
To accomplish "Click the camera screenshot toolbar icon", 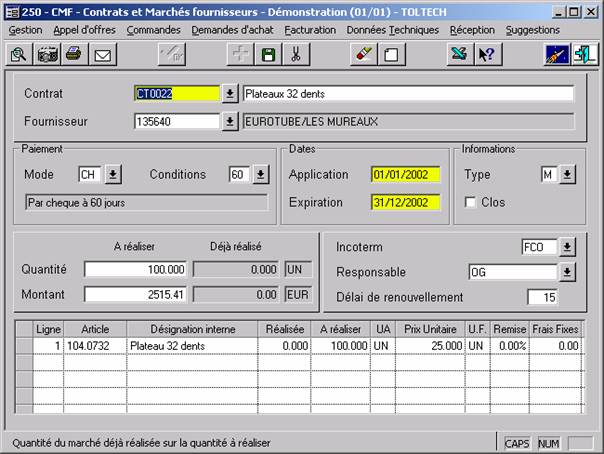I will pos(47,54).
